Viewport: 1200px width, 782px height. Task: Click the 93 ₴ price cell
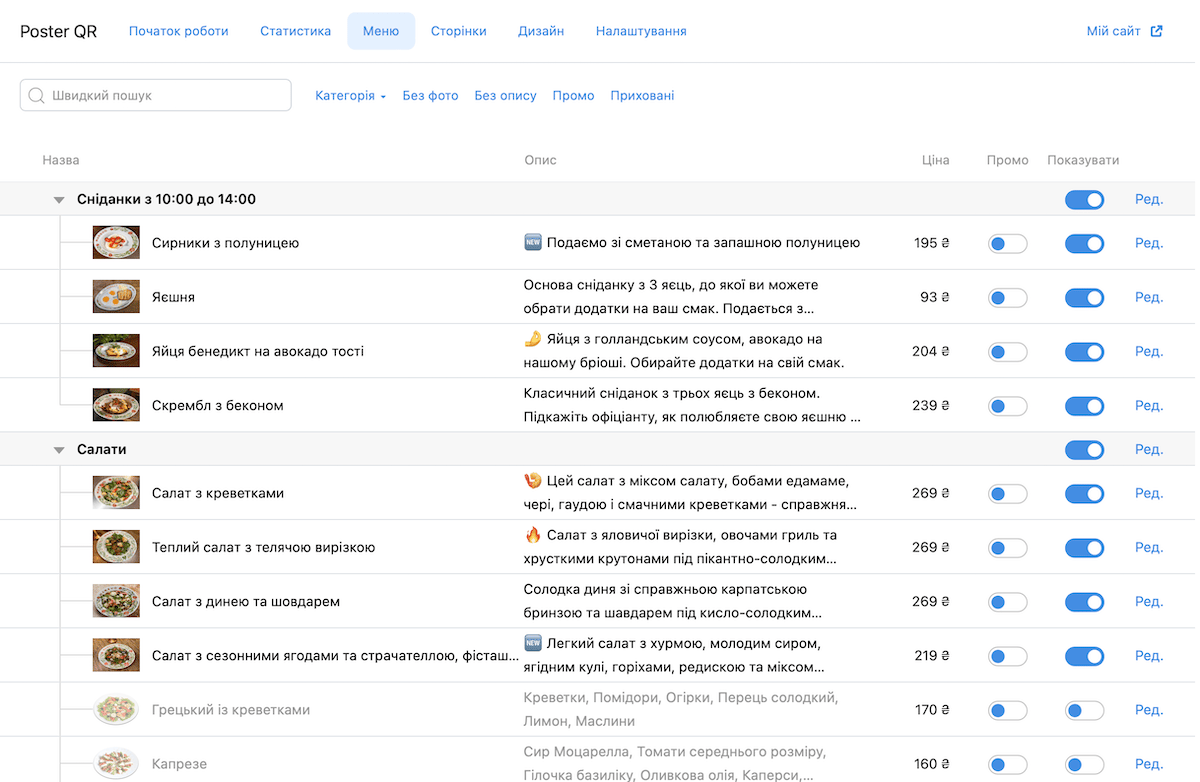pos(935,297)
